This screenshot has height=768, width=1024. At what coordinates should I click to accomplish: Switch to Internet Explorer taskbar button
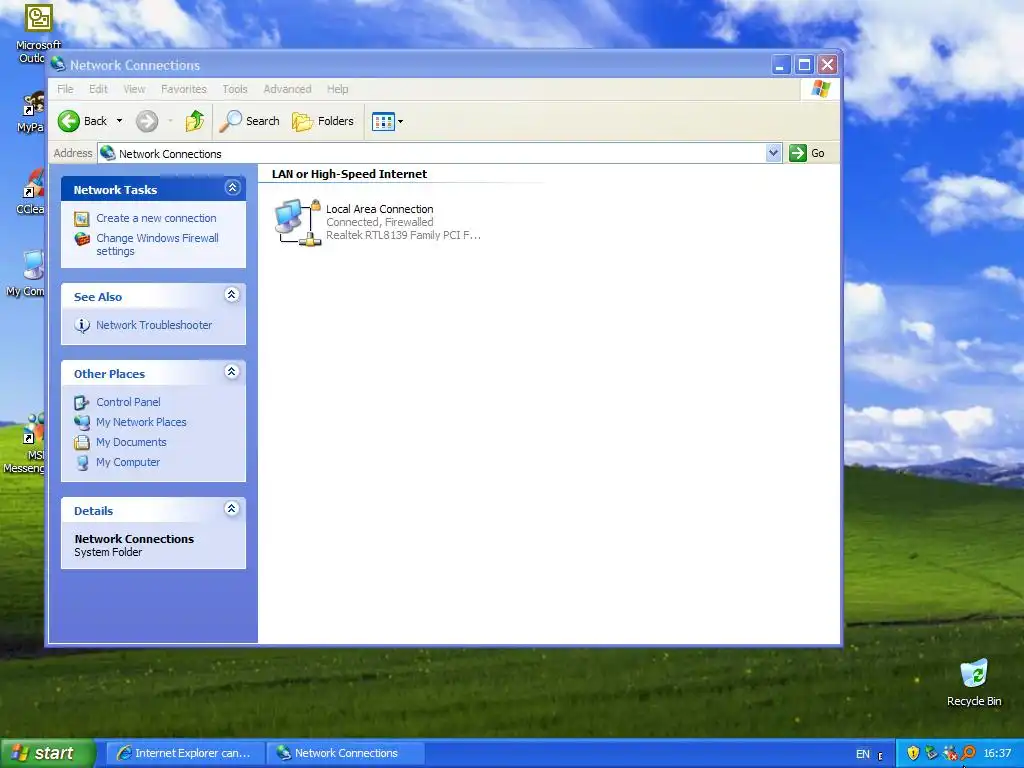click(185, 753)
